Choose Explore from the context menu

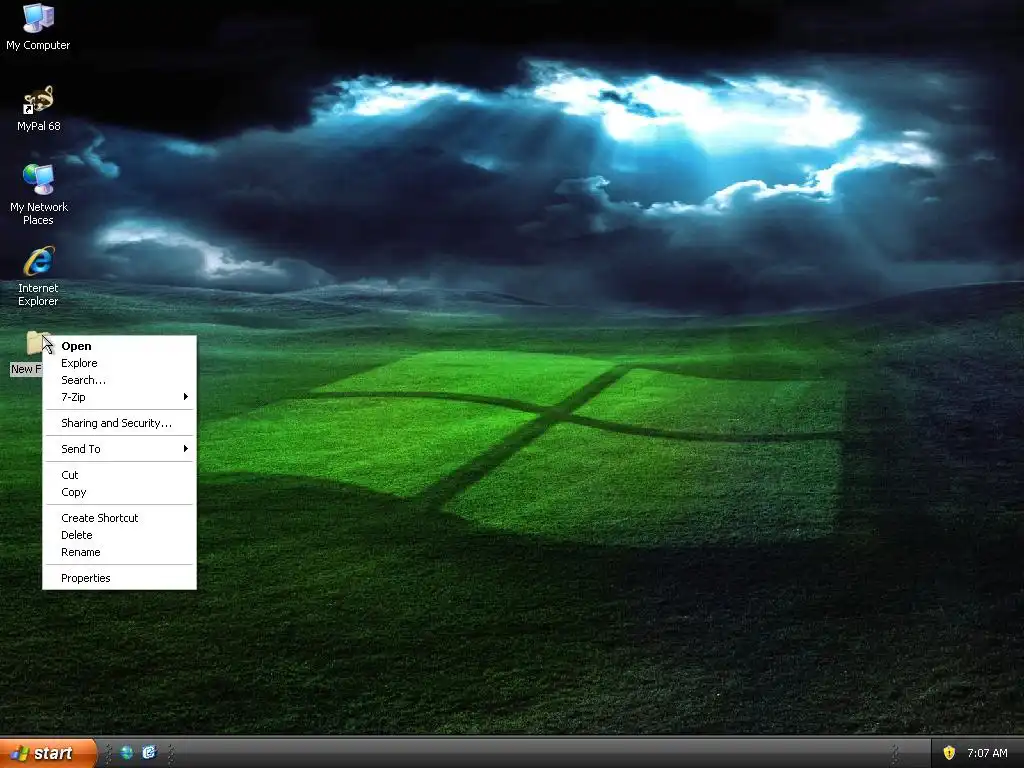[x=120, y=363]
